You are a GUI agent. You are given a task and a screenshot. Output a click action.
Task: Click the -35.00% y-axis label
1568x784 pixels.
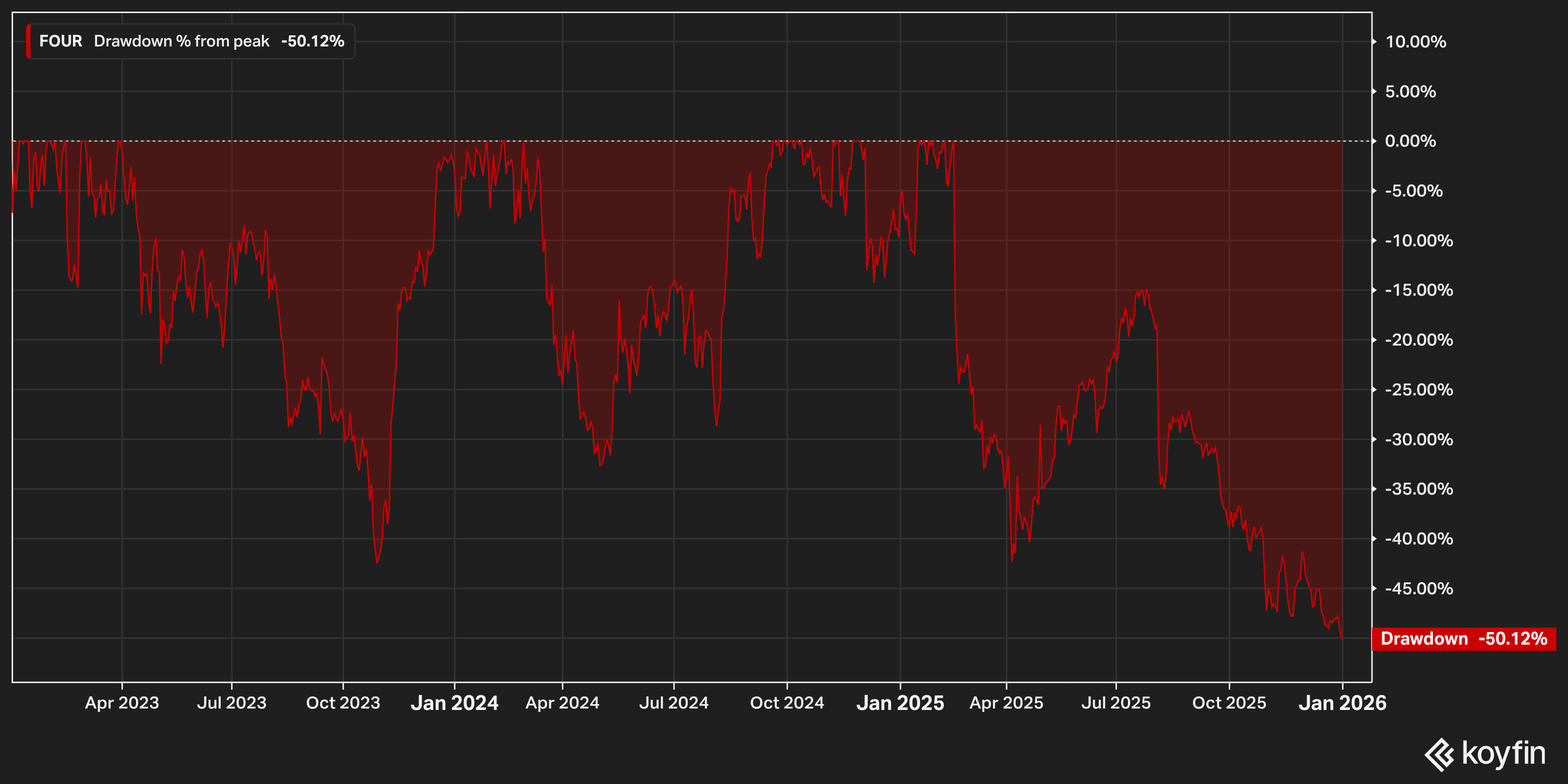click(x=1418, y=489)
